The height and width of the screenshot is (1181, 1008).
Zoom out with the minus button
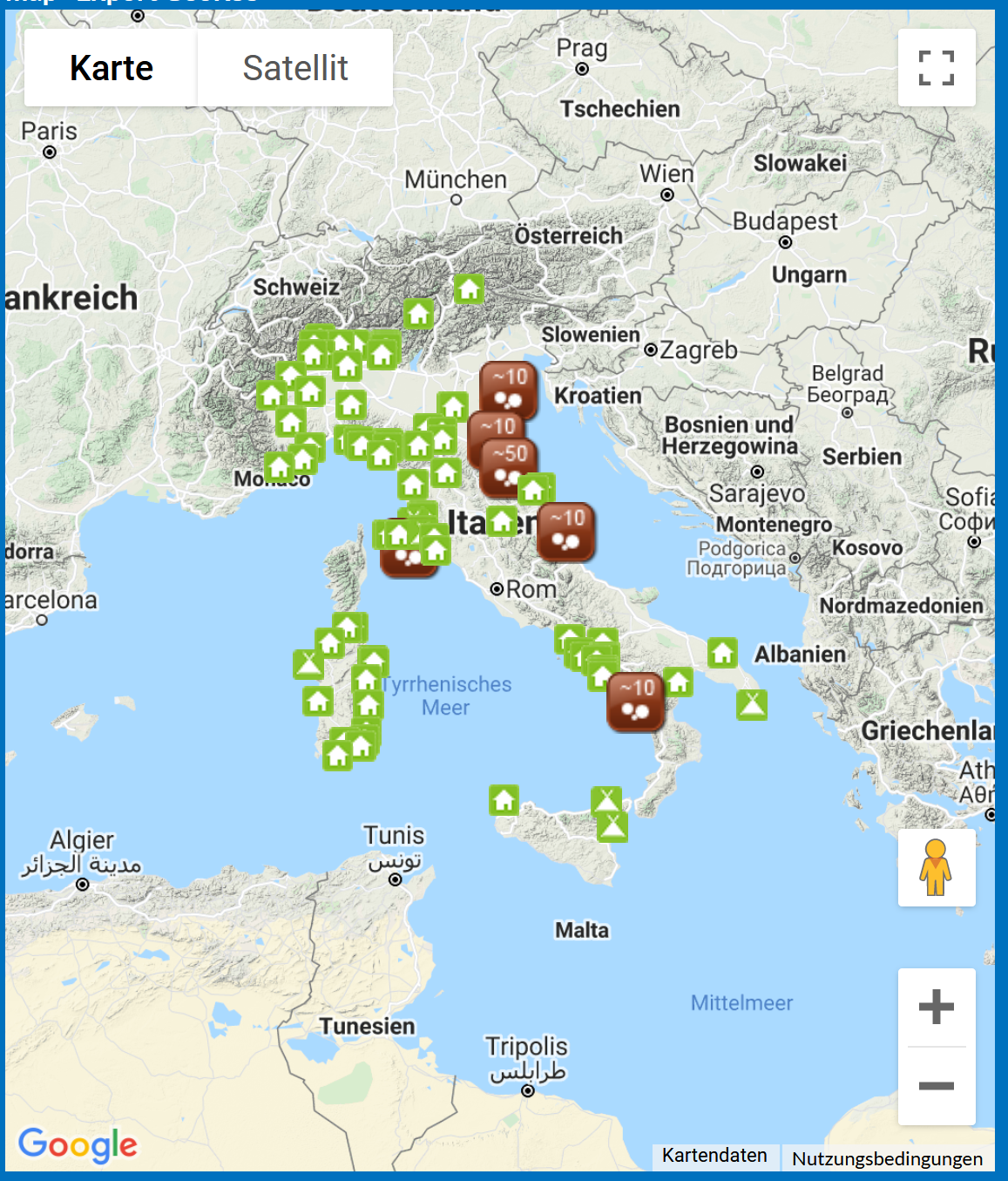[937, 1086]
